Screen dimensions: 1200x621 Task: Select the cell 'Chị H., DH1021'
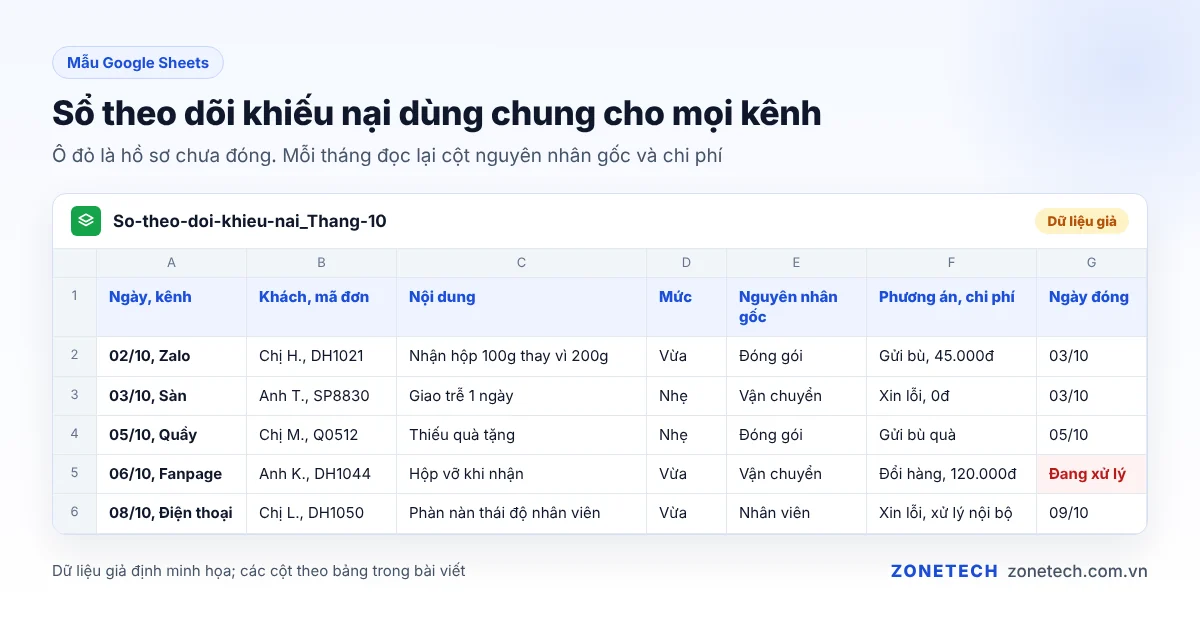tap(322, 356)
